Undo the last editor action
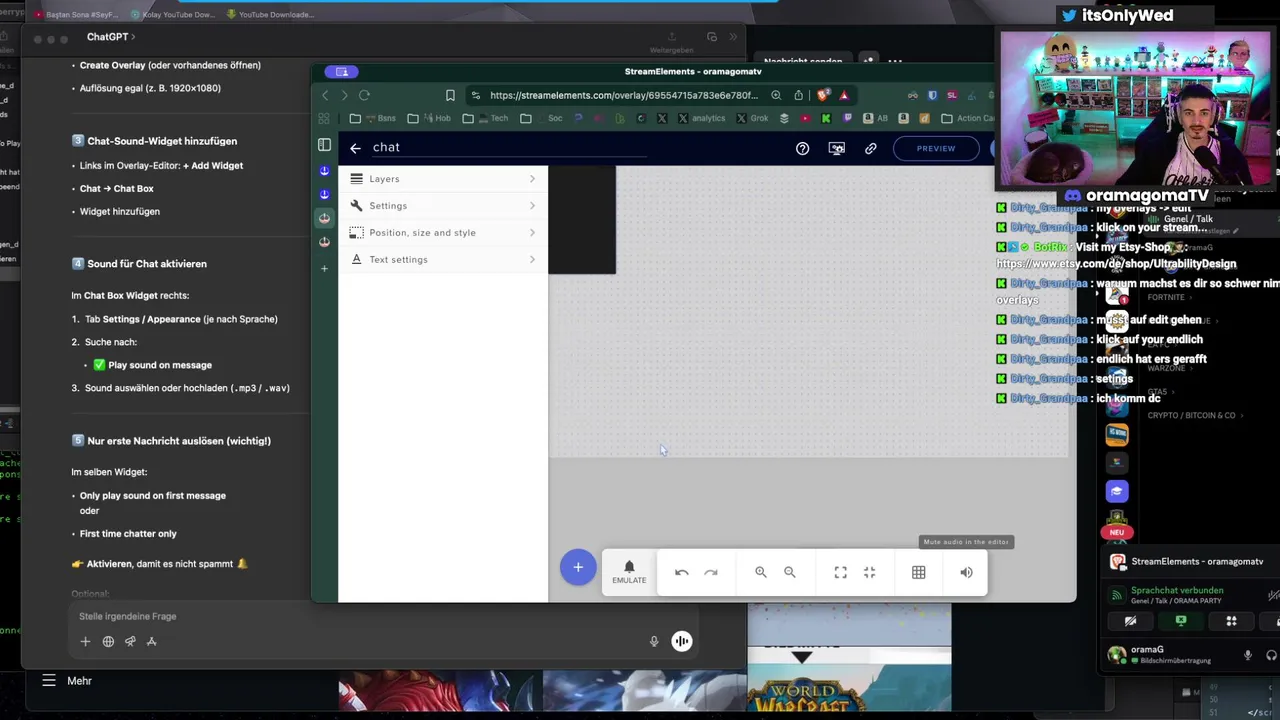The width and height of the screenshot is (1280, 720). [681, 572]
